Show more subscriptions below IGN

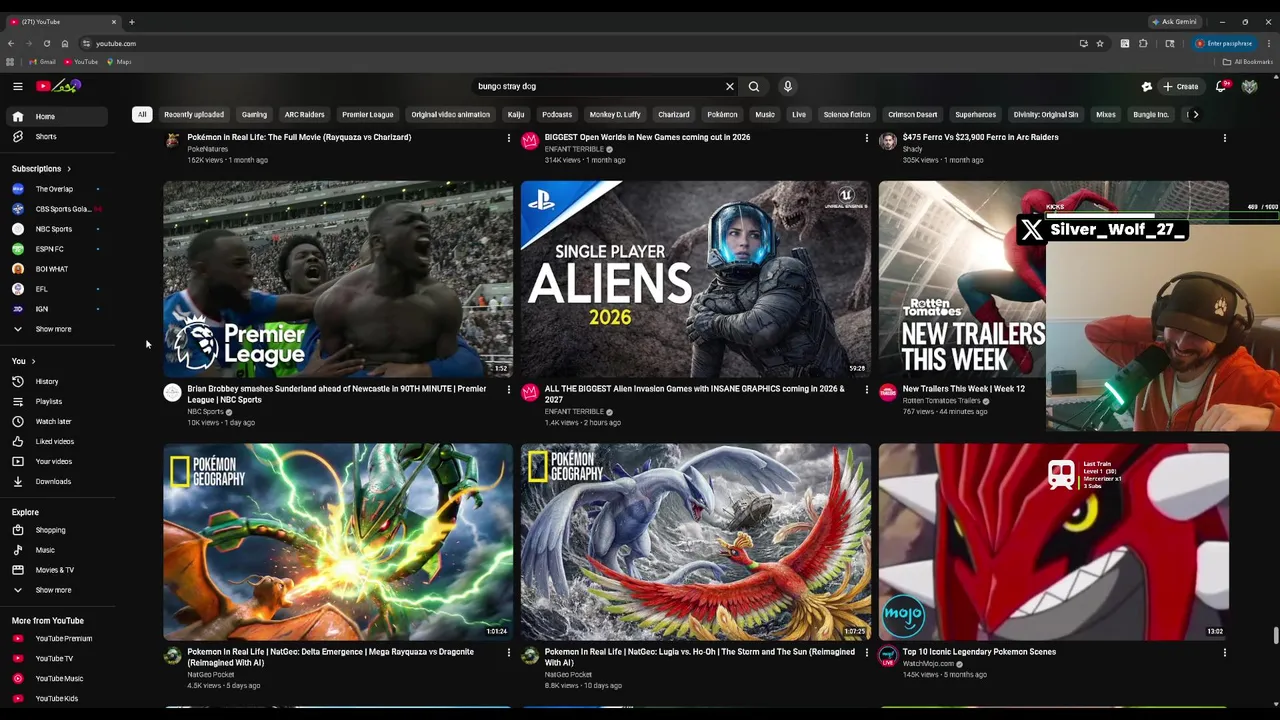[58, 329]
